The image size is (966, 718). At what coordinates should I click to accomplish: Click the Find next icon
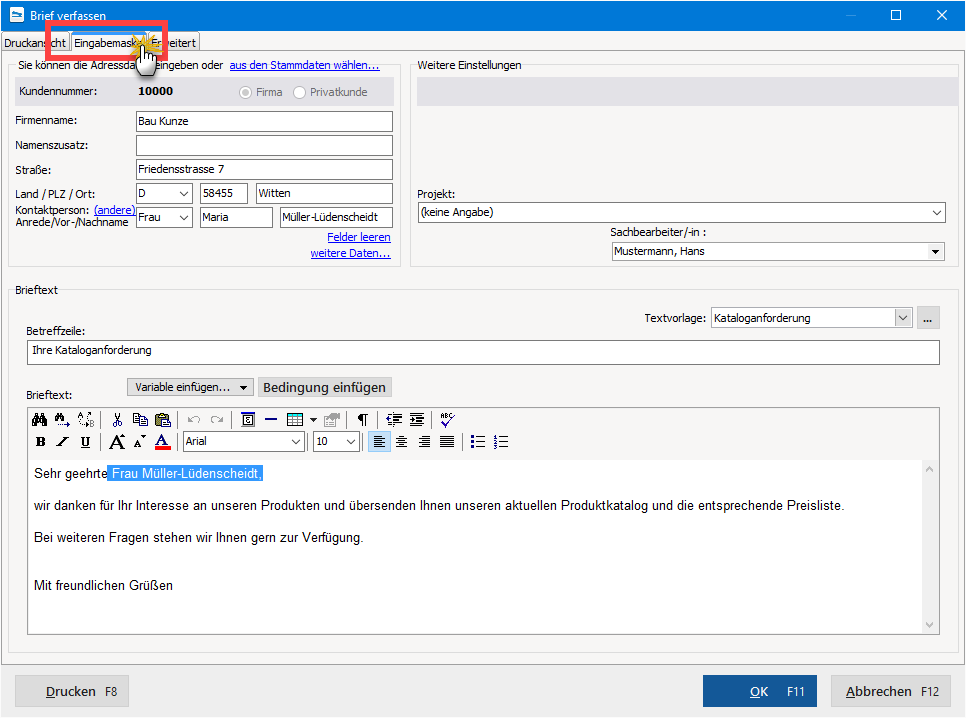point(62,420)
